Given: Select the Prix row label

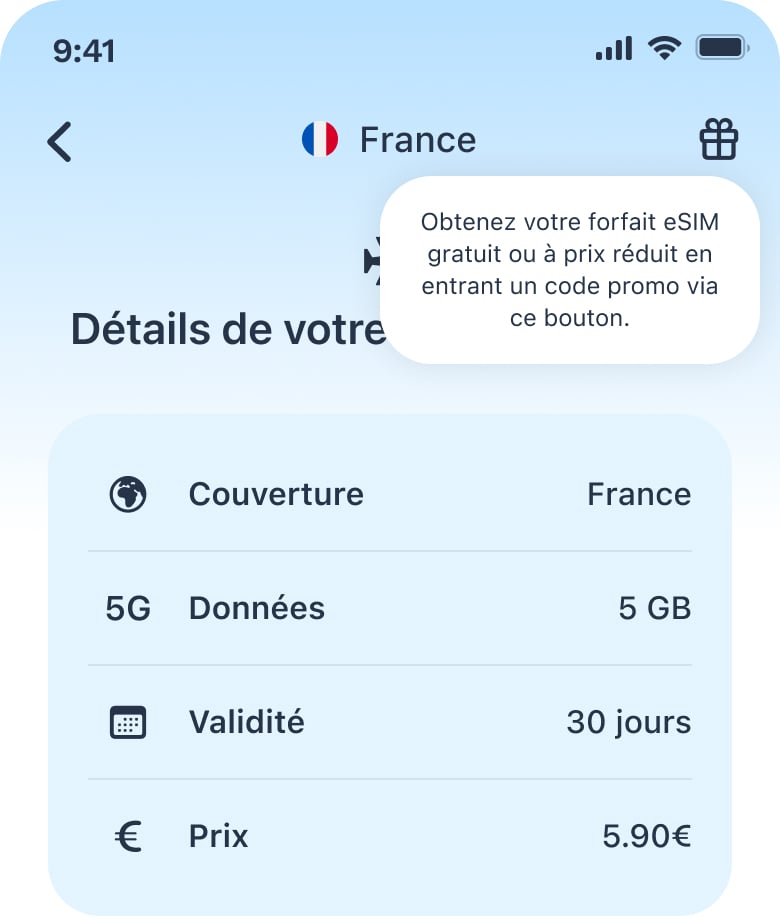Looking at the screenshot, I should click(218, 836).
